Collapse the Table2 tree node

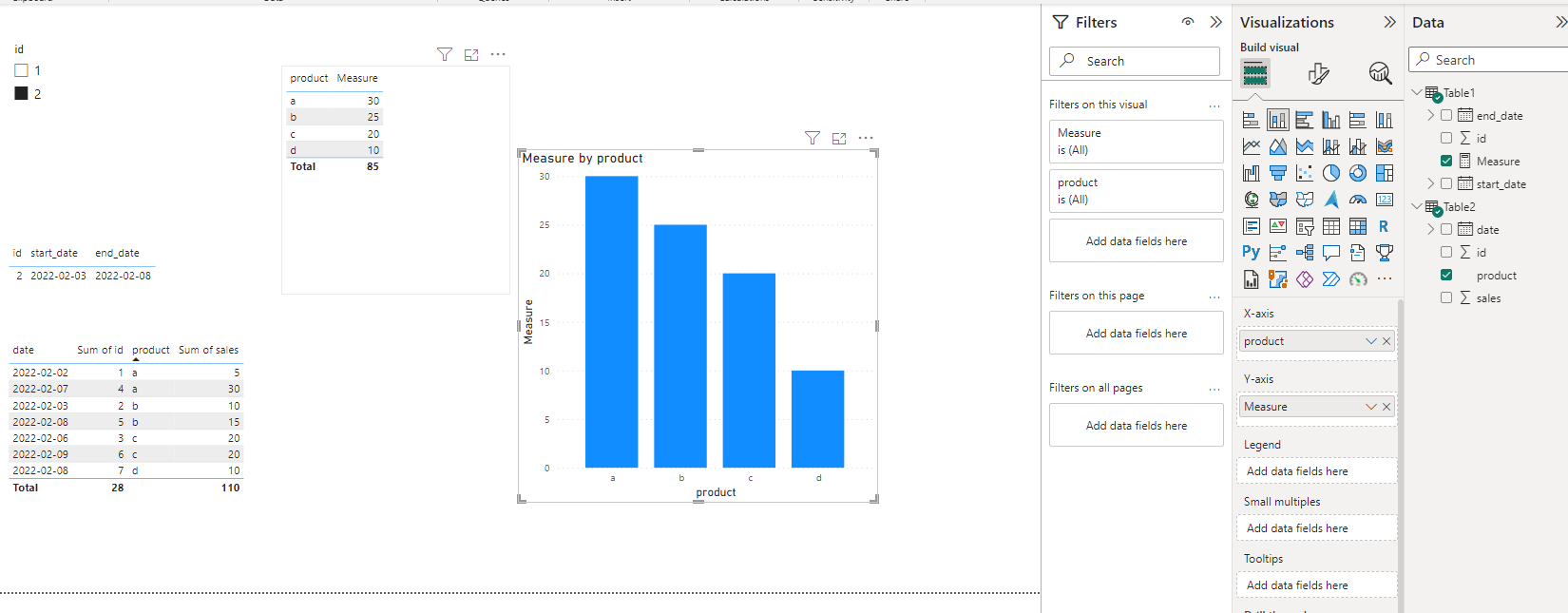[x=1417, y=206]
